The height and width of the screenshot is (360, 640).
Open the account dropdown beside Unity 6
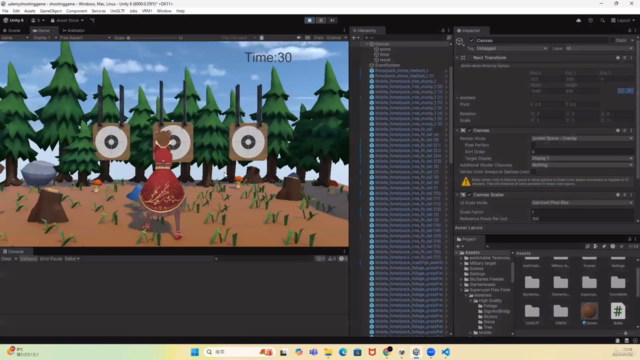pos(38,20)
